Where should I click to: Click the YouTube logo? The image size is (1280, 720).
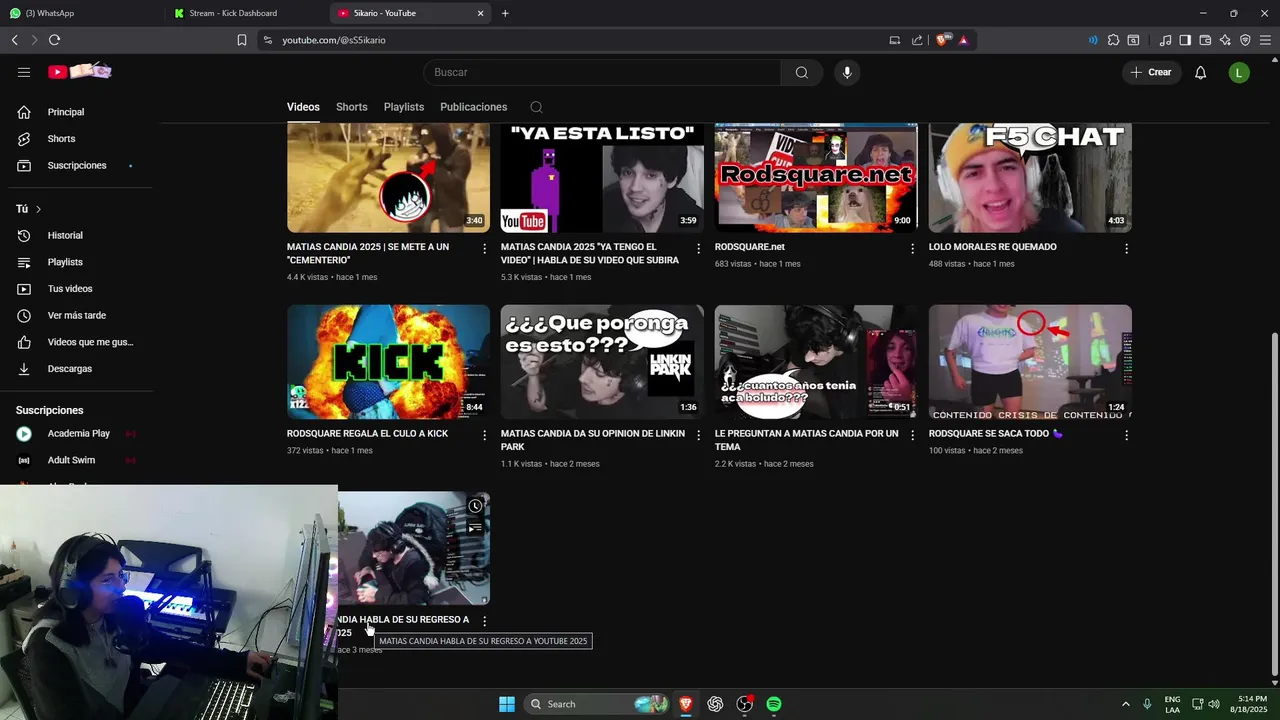[80, 72]
